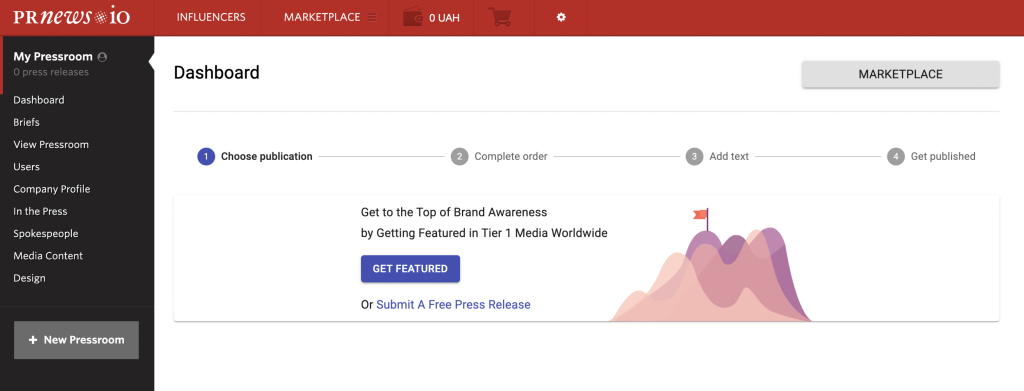This screenshot has height=391, width=1024.
Task: Open the Influencers menu
Action: coord(211,18)
